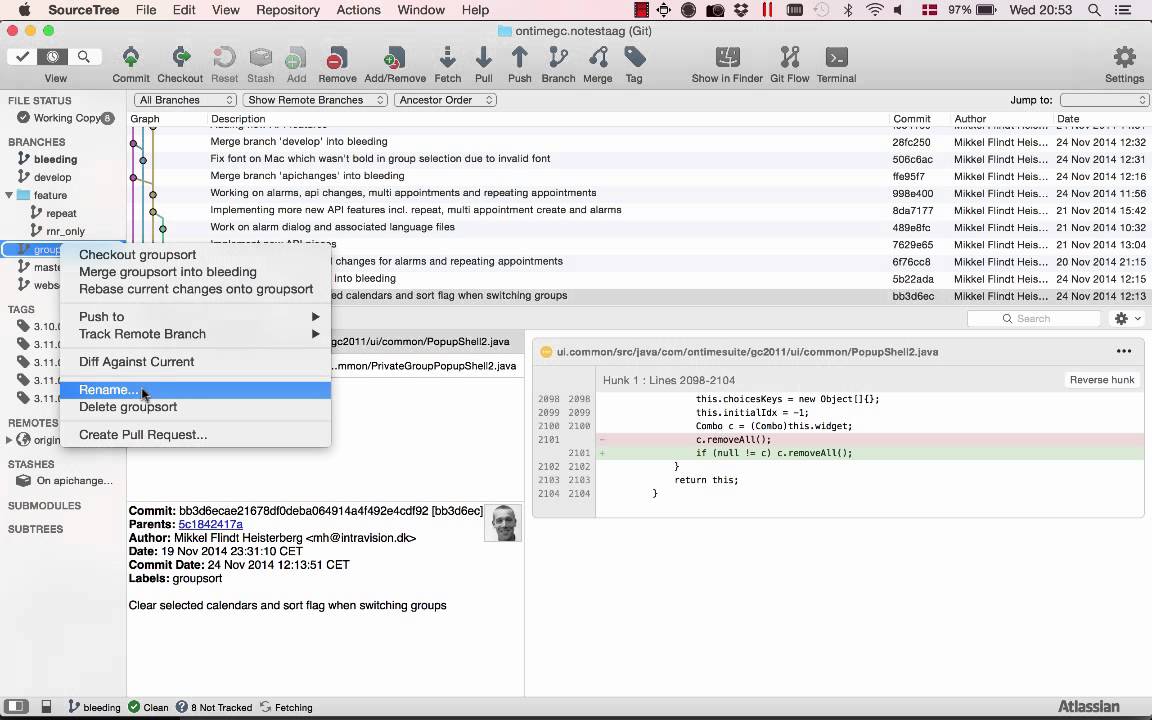Click the macOS Spotlight search icon
The height and width of the screenshot is (720, 1152).
pyautogui.click(x=1094, y=10)
